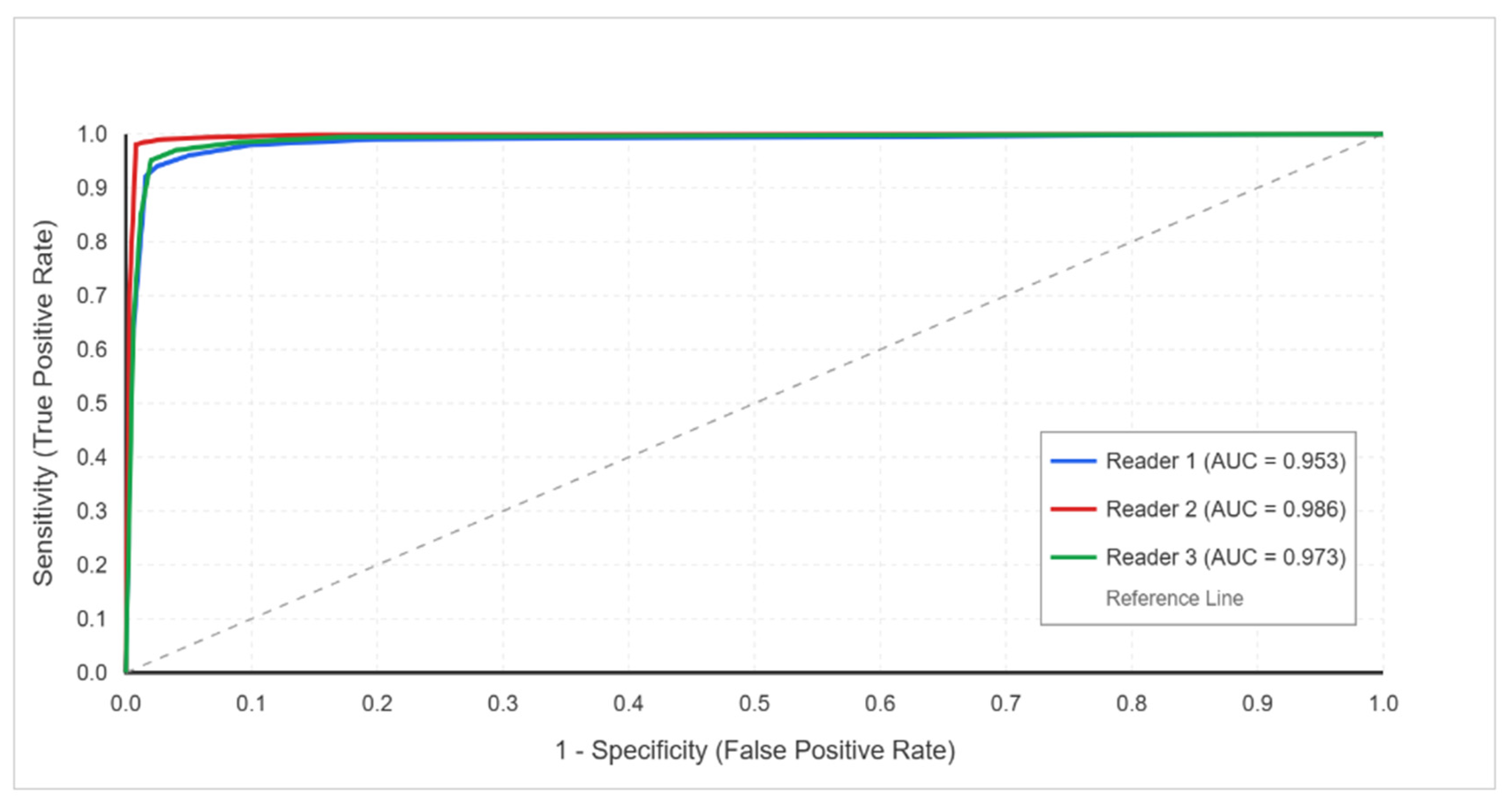Click the 0.8 label on the x-axis
1512x806 pixels.
1132,703
